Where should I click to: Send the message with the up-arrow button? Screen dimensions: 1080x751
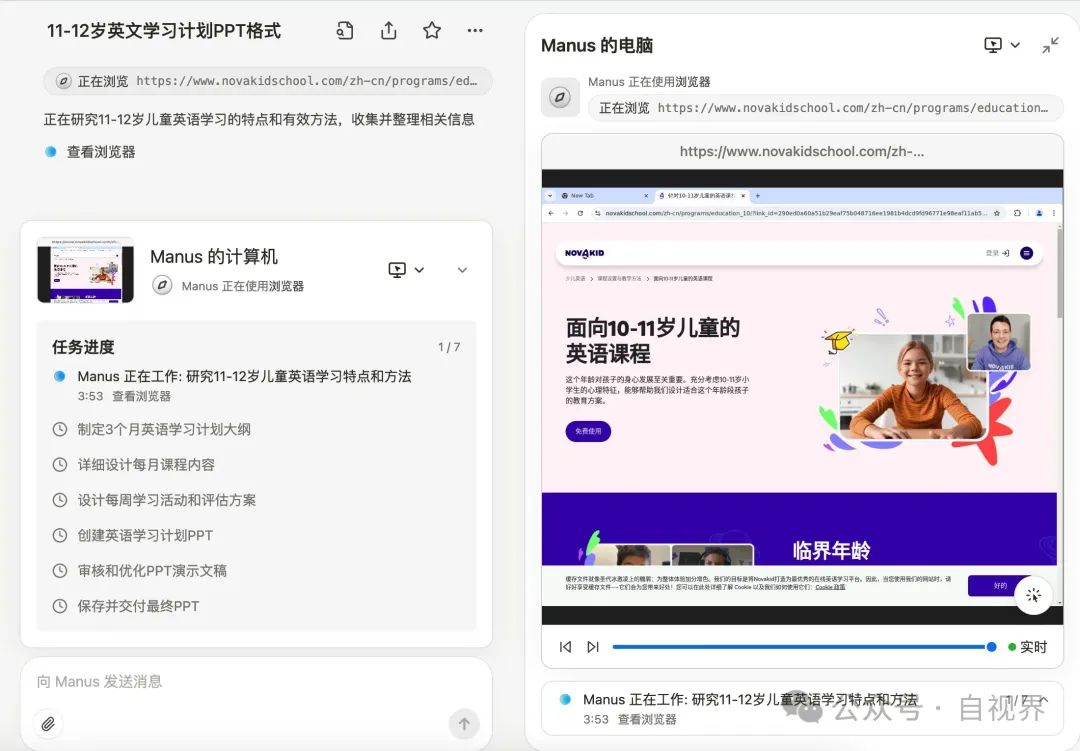464,723
